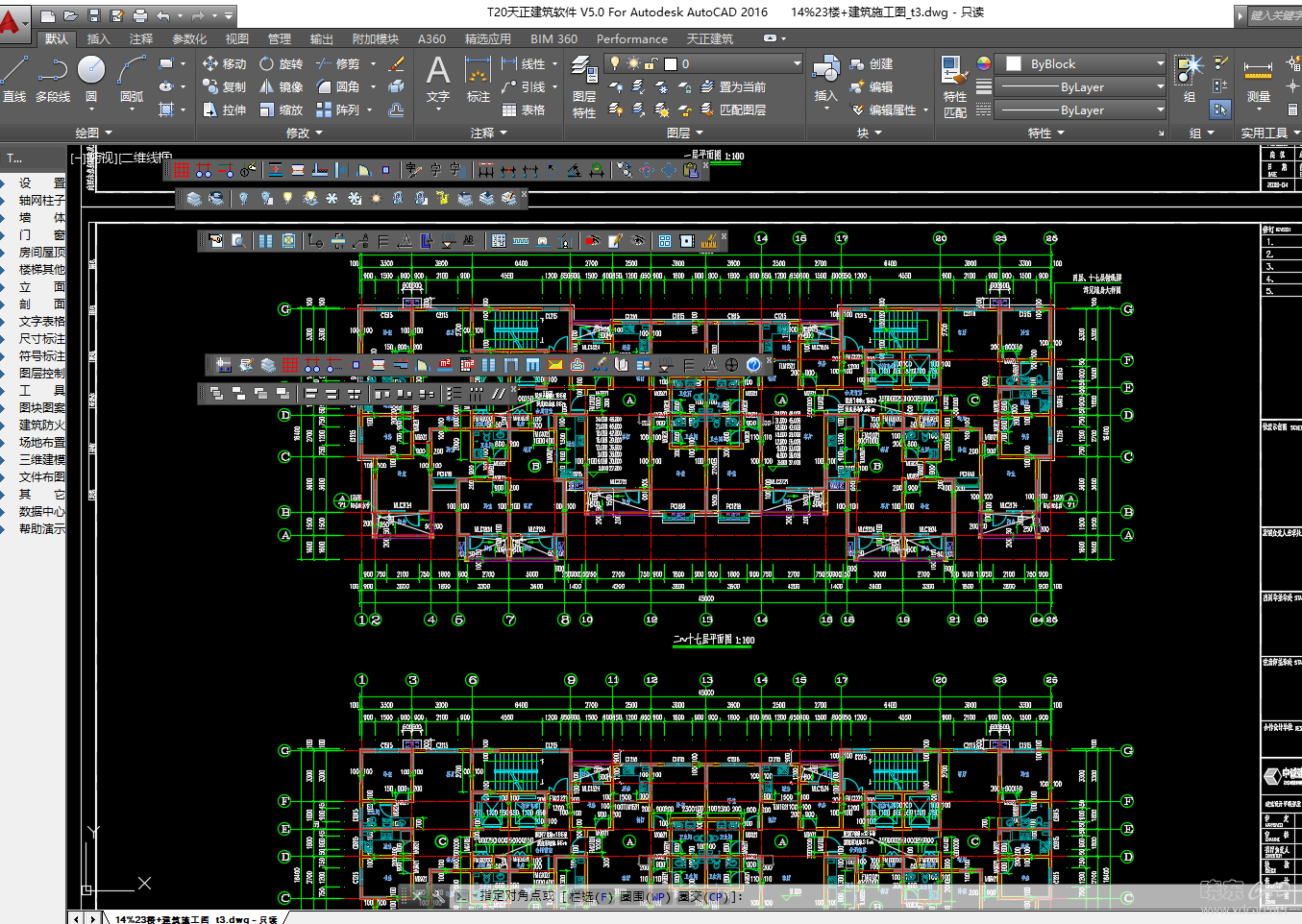The image size is (1302, 924).
Task: Click the Plot printer icon in quick access
Action: tap(139, 15)
